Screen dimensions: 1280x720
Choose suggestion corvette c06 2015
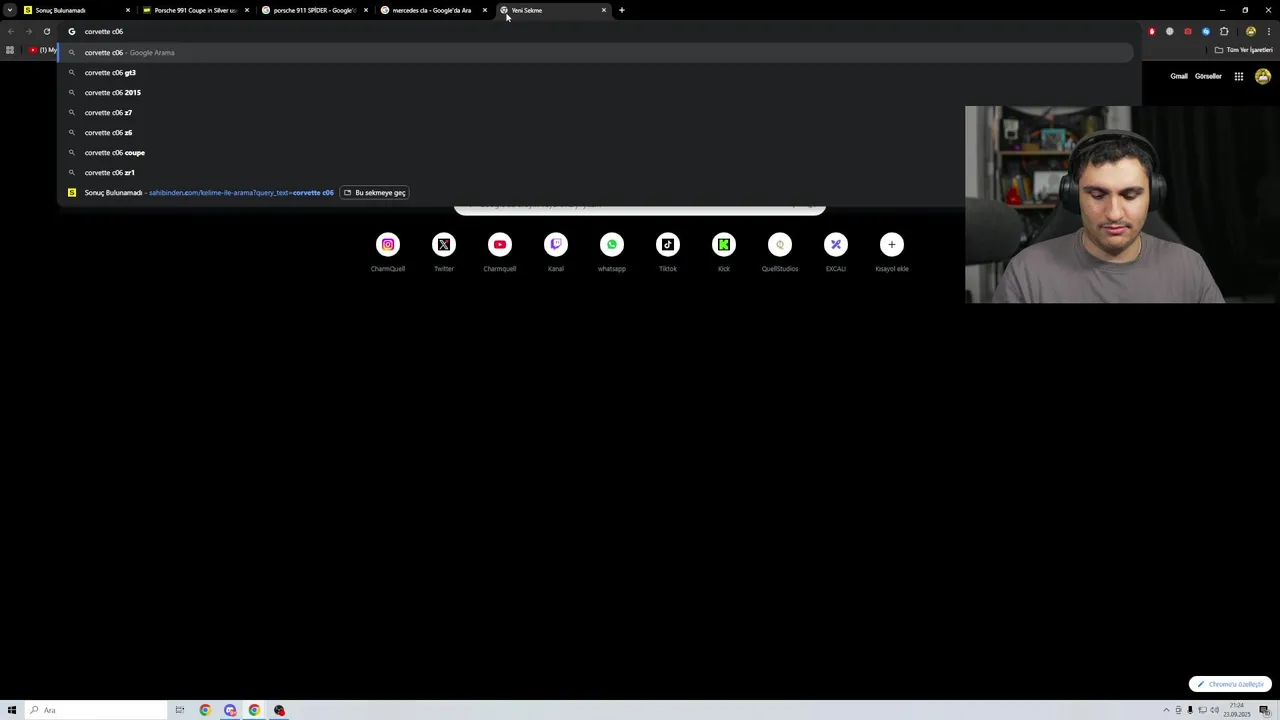coord(596,92)
